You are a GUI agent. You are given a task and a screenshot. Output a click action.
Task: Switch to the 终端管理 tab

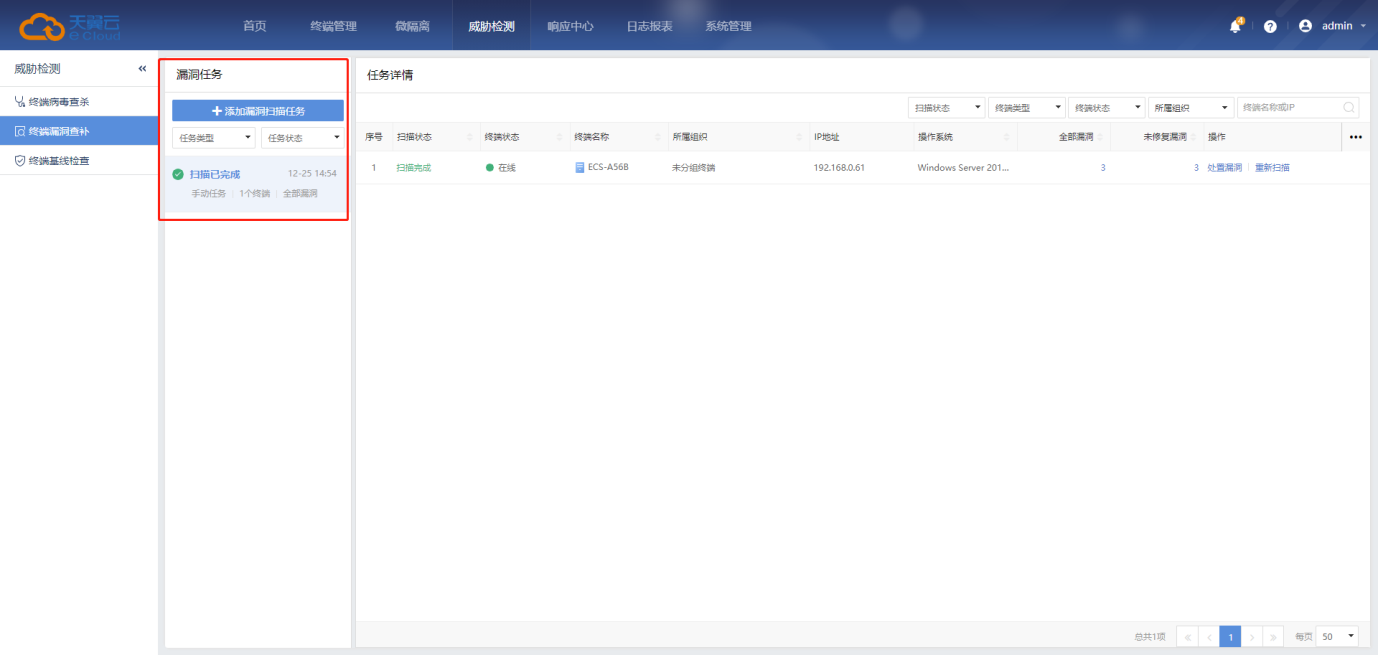[333, 26]
